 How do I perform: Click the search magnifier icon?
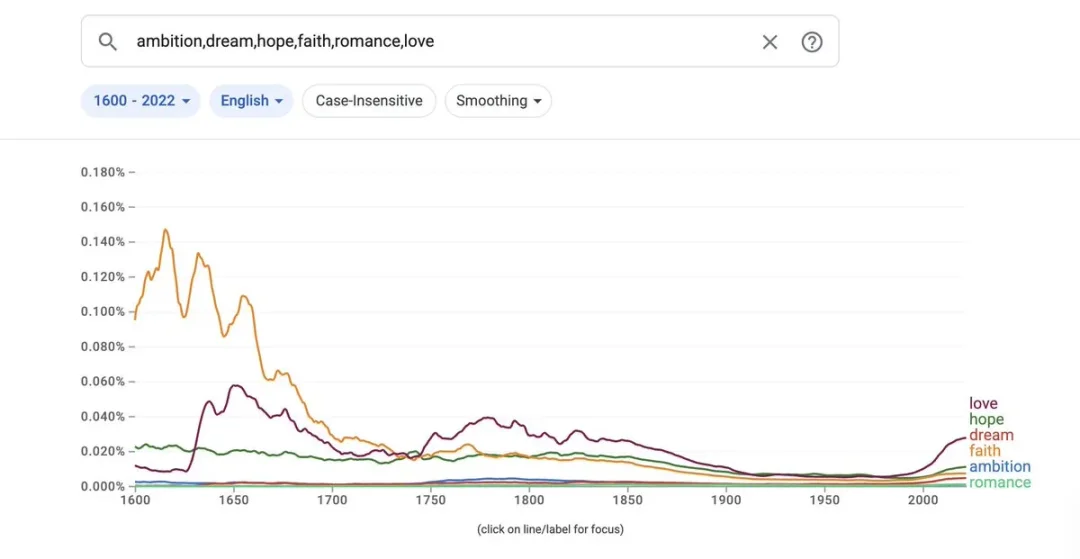point(107,41)
